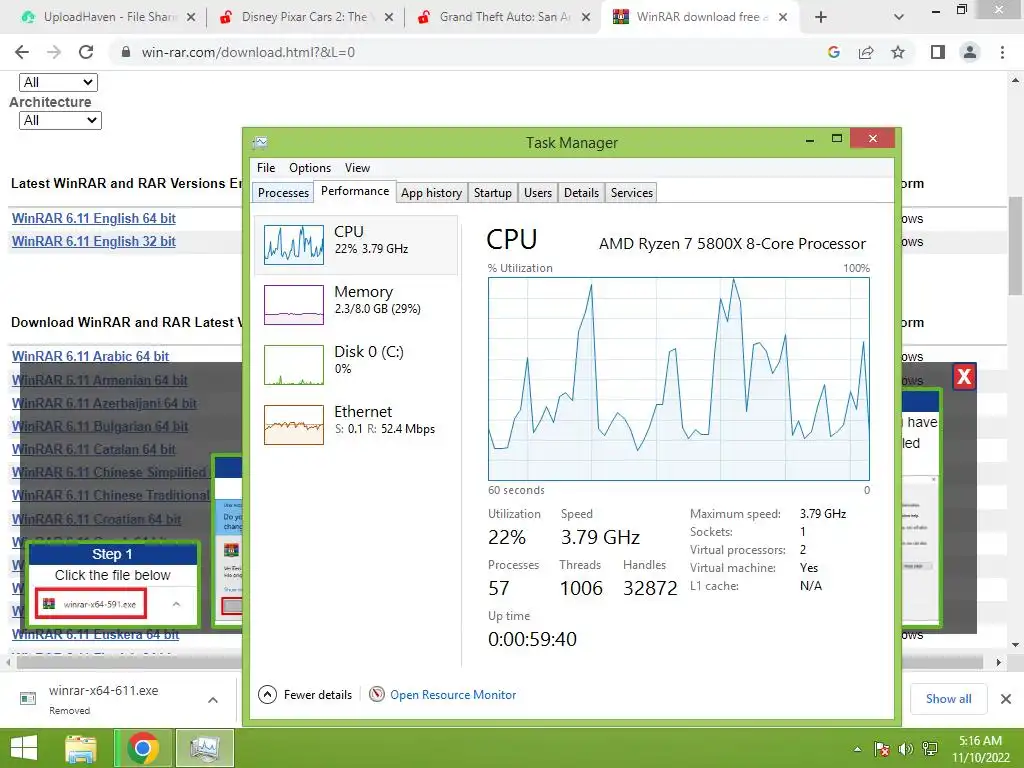Close the Disney Pixar Cars 2 tab
The width and height of the screenshot is (1024, 768).
[389, 17]
